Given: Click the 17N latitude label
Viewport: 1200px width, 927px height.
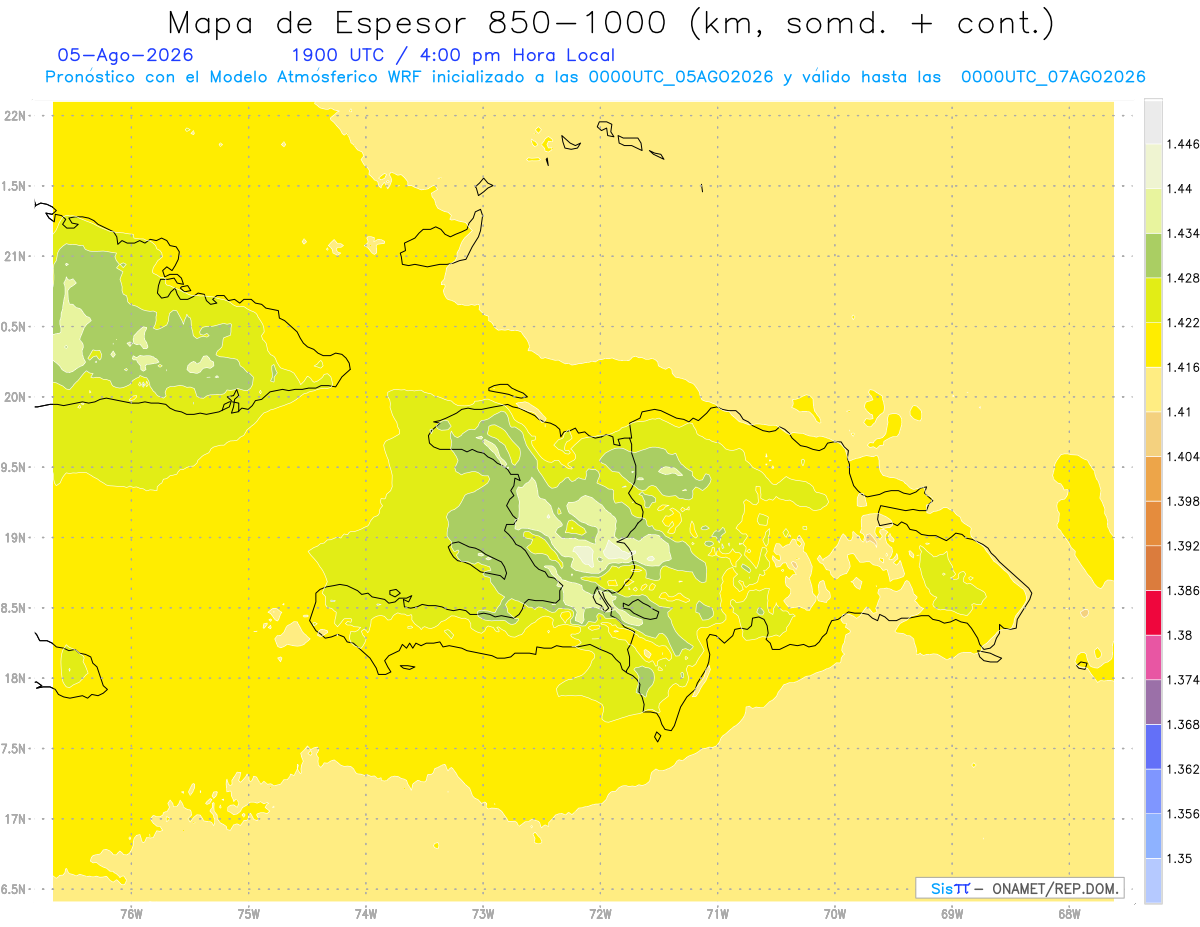Looking at the screenshot, I should point(17,820).
